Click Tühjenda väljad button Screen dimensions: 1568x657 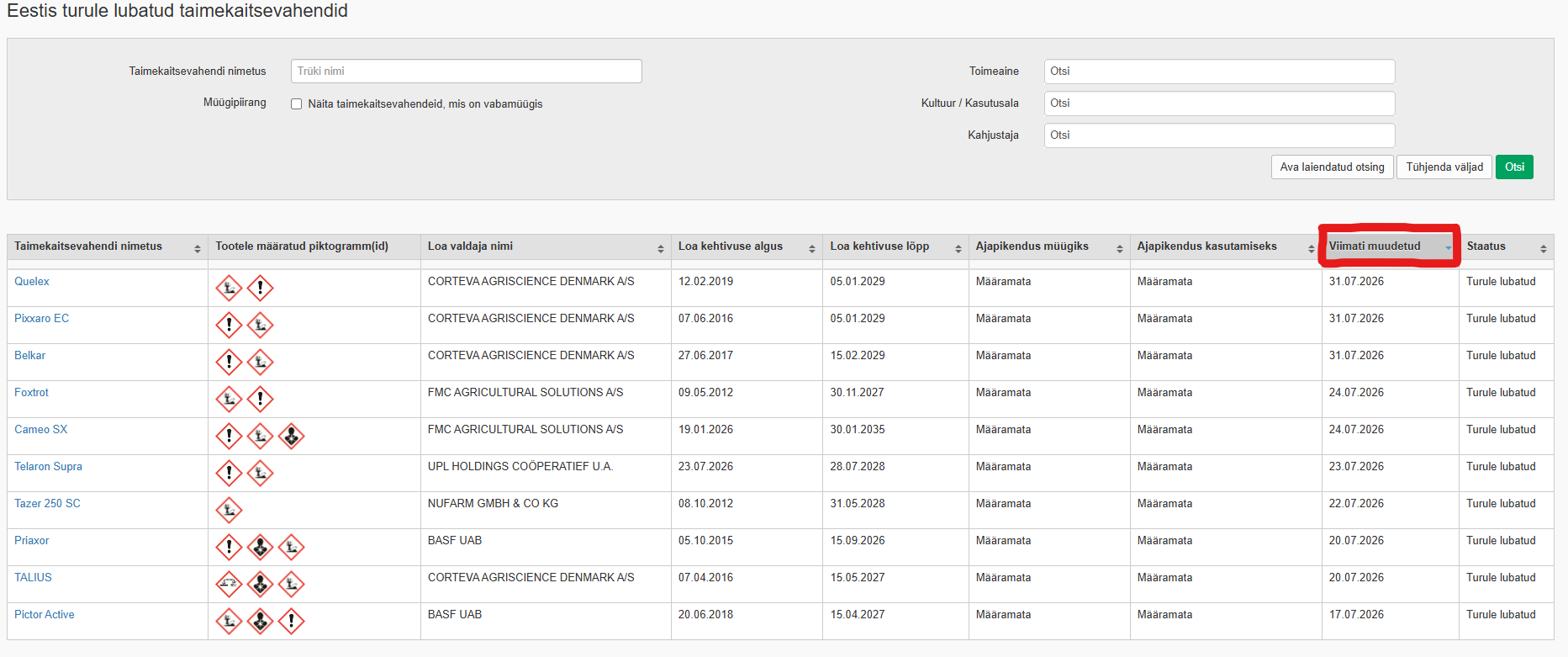pos(1444,167)
